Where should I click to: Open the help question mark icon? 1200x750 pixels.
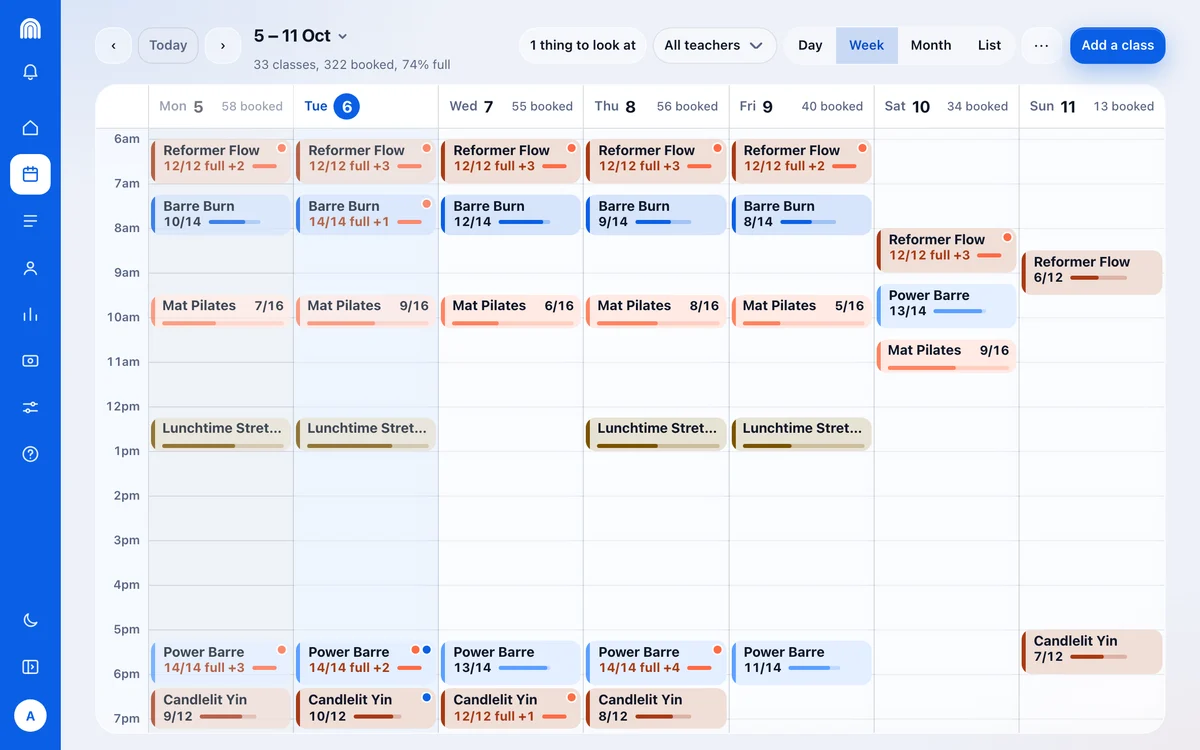[x=30, y=454]
